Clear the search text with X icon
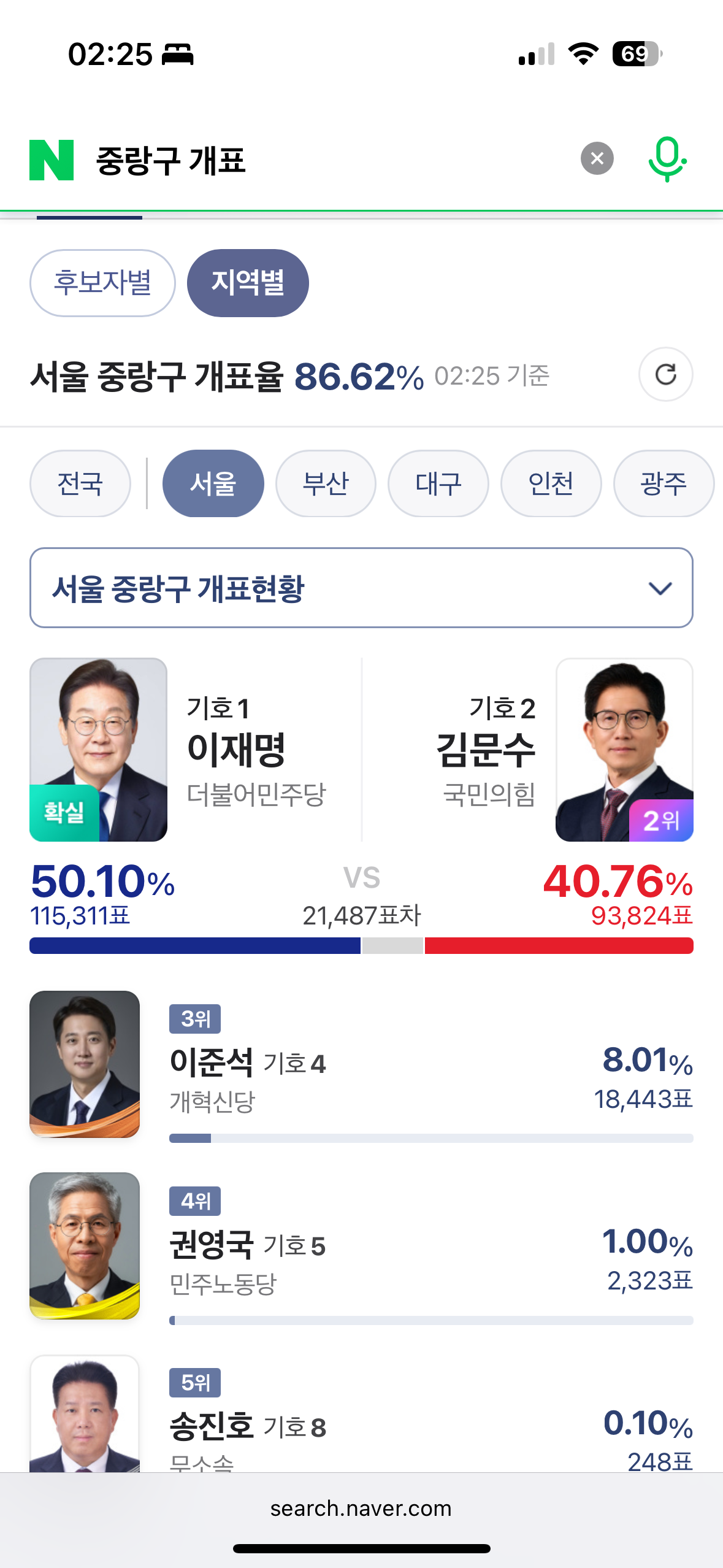 pos(597,159)
